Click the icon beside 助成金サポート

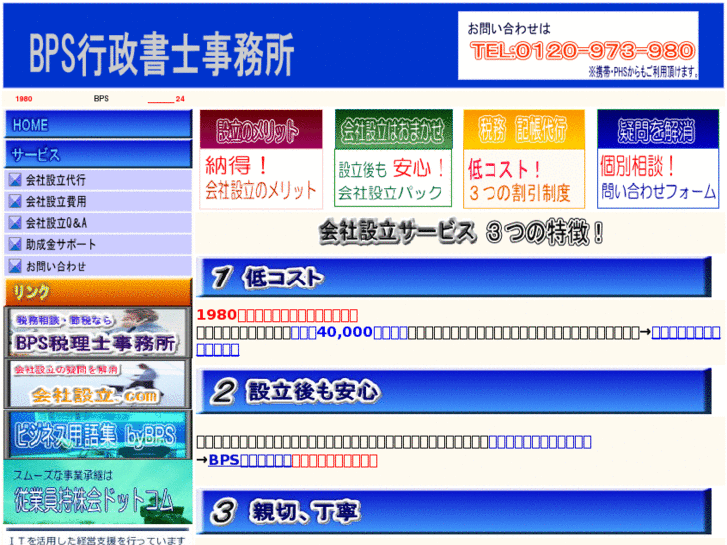(x=15, y=244)
